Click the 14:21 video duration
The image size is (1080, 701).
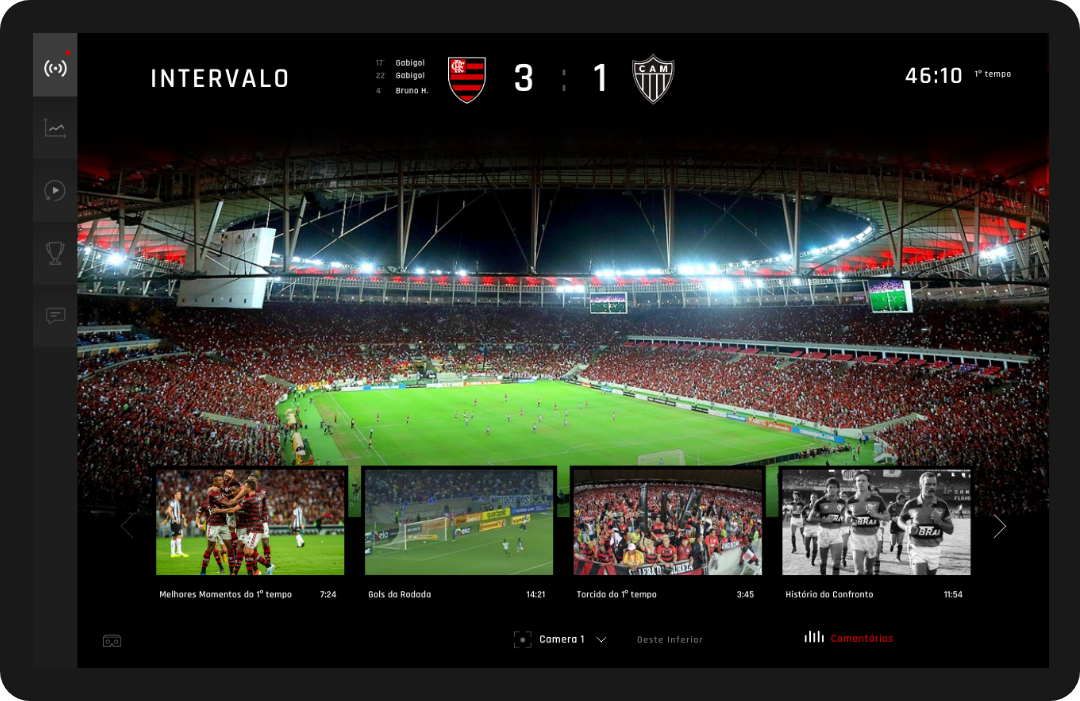pos(535,594)
